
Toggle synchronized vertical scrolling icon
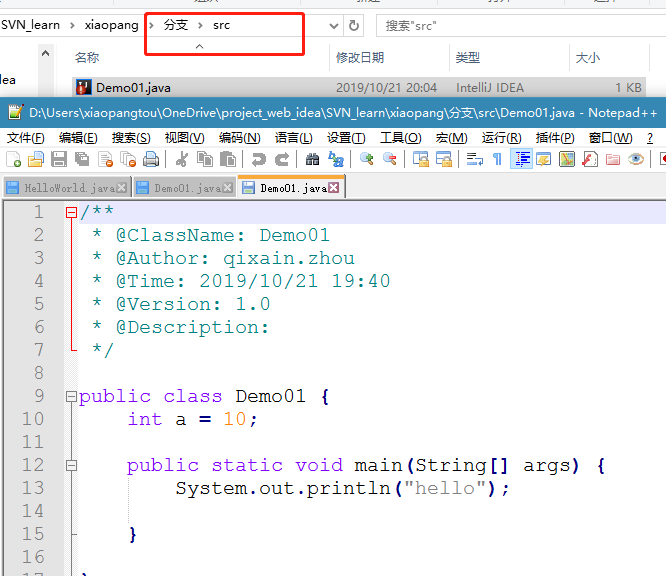(421, 160)
